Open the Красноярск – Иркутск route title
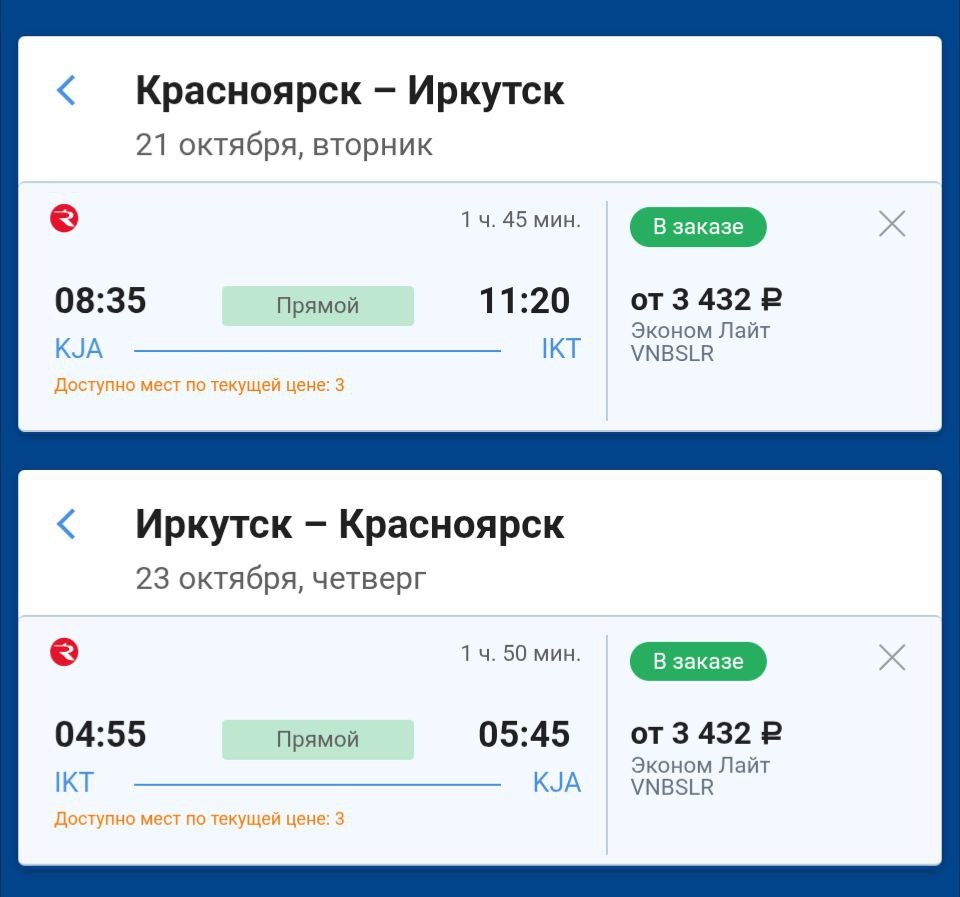 click(350, 91)
